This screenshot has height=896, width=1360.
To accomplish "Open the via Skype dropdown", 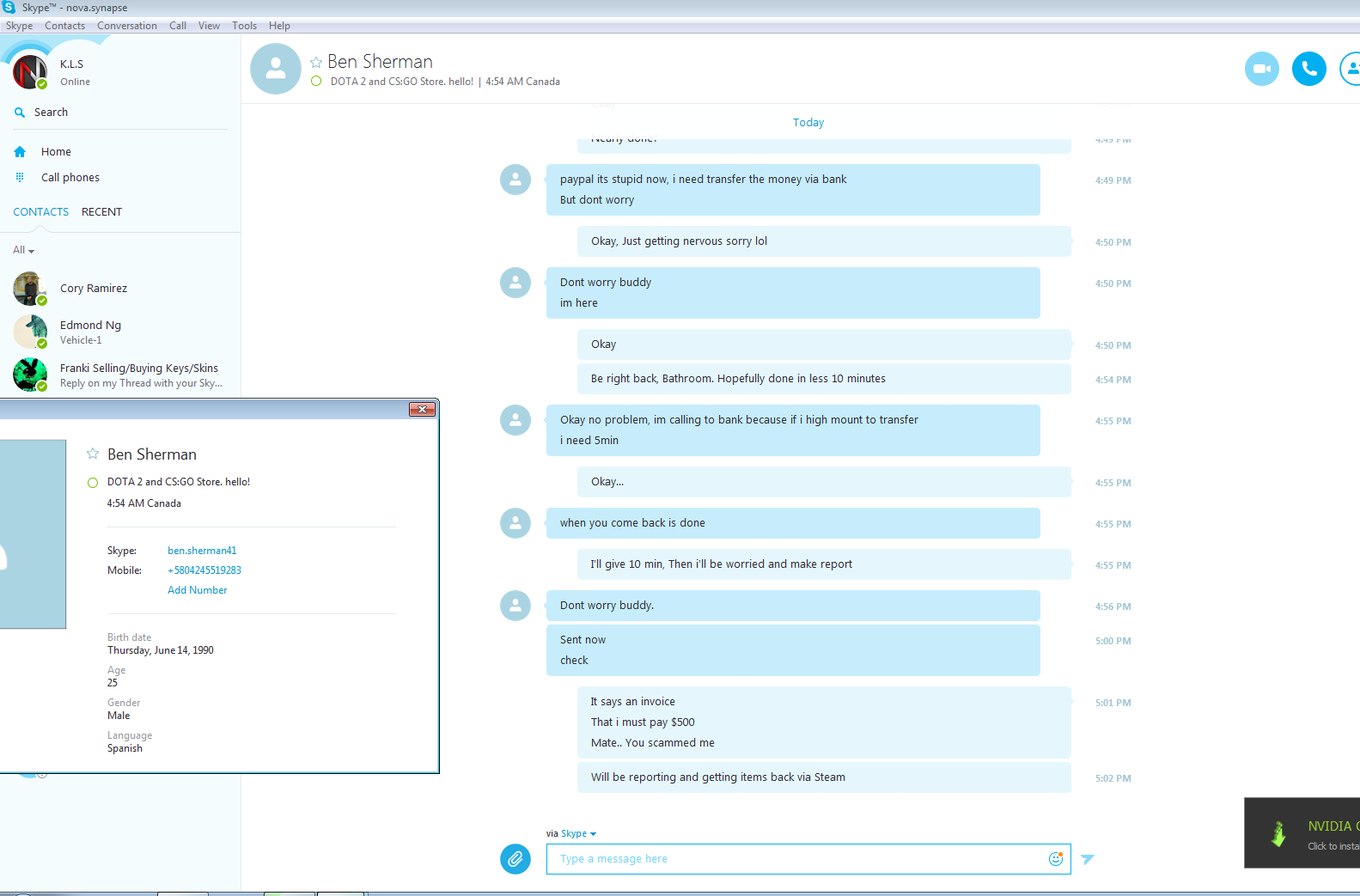I will click(x=578, y=833).
